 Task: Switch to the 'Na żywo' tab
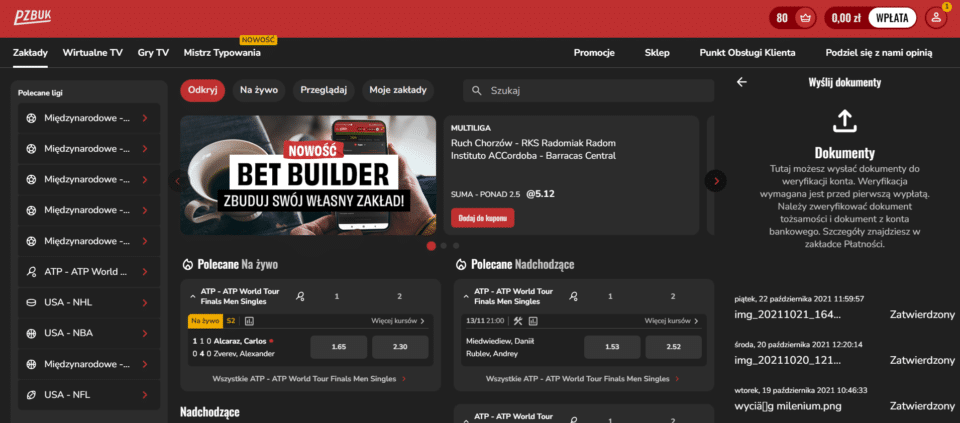(x=258, y=91)
